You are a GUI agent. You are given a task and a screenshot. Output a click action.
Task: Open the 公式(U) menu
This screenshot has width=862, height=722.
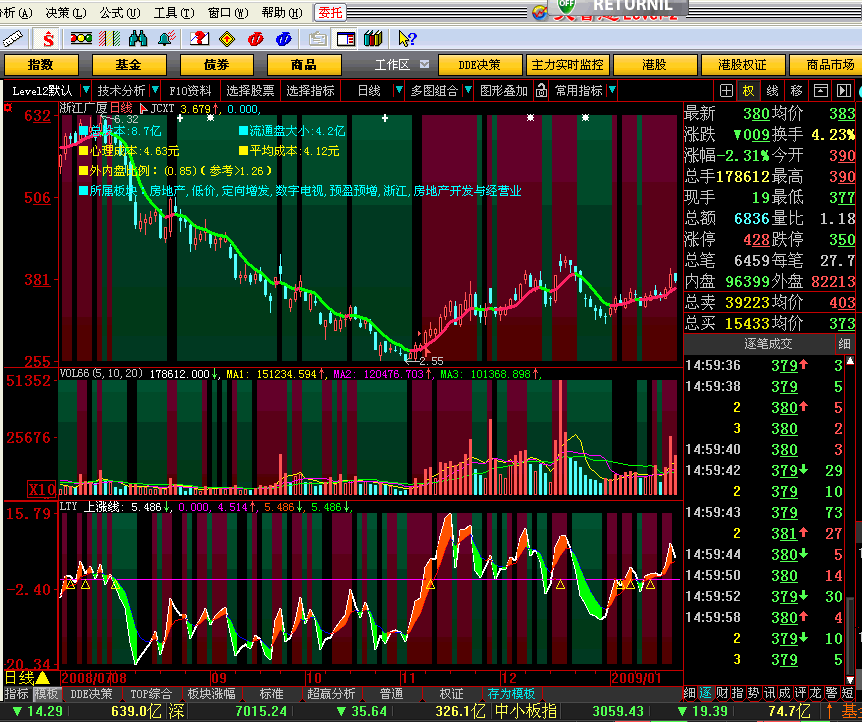(120, 12)
